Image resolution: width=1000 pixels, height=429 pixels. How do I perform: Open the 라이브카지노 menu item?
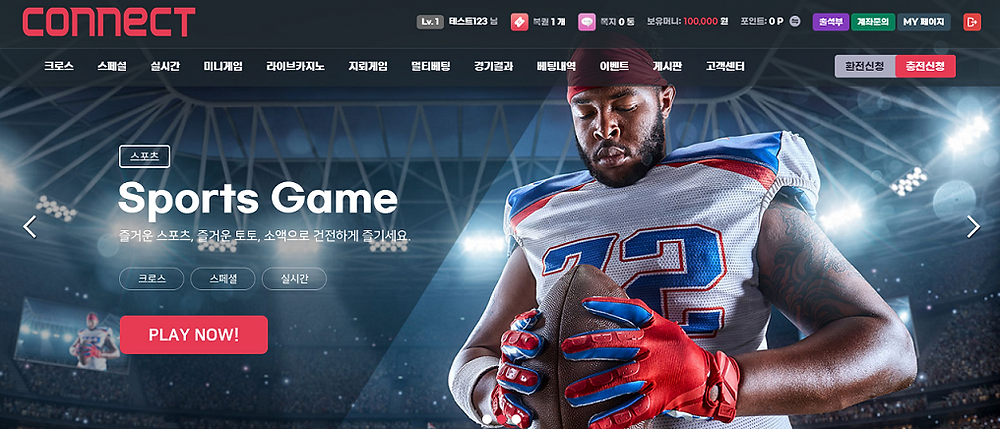[295, 66]
